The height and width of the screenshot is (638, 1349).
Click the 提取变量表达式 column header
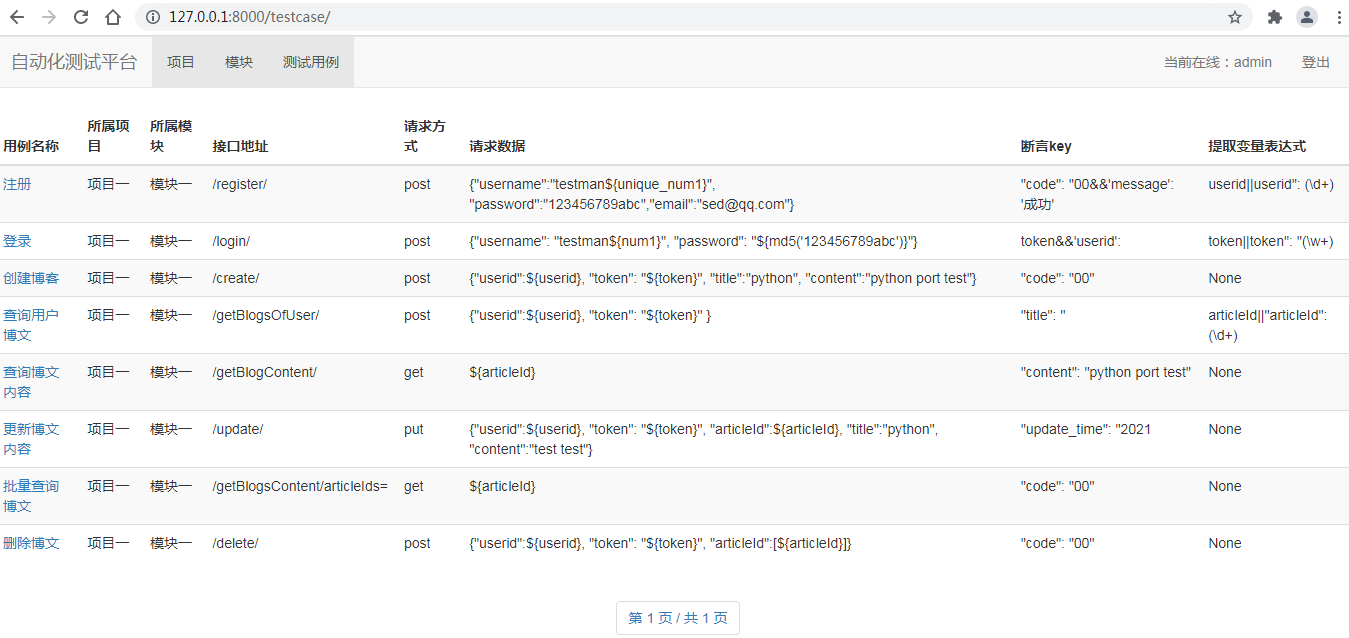click(1257, 146)
